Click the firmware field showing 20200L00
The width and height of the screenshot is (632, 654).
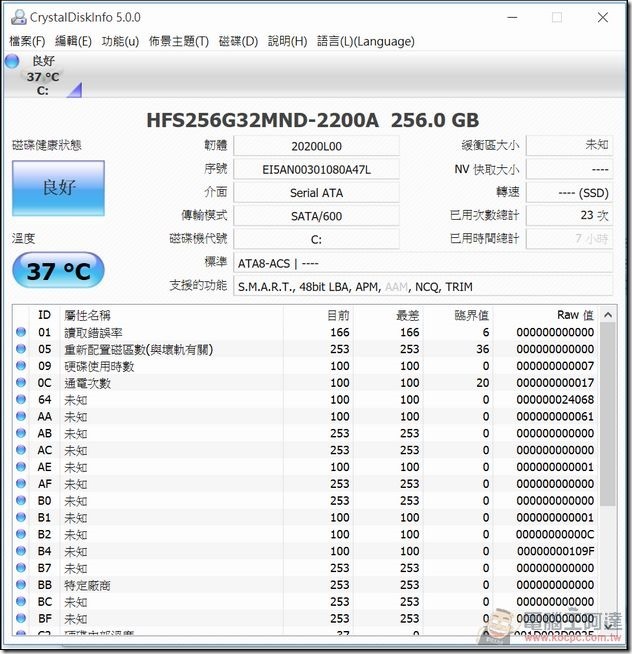click(316, 146)
